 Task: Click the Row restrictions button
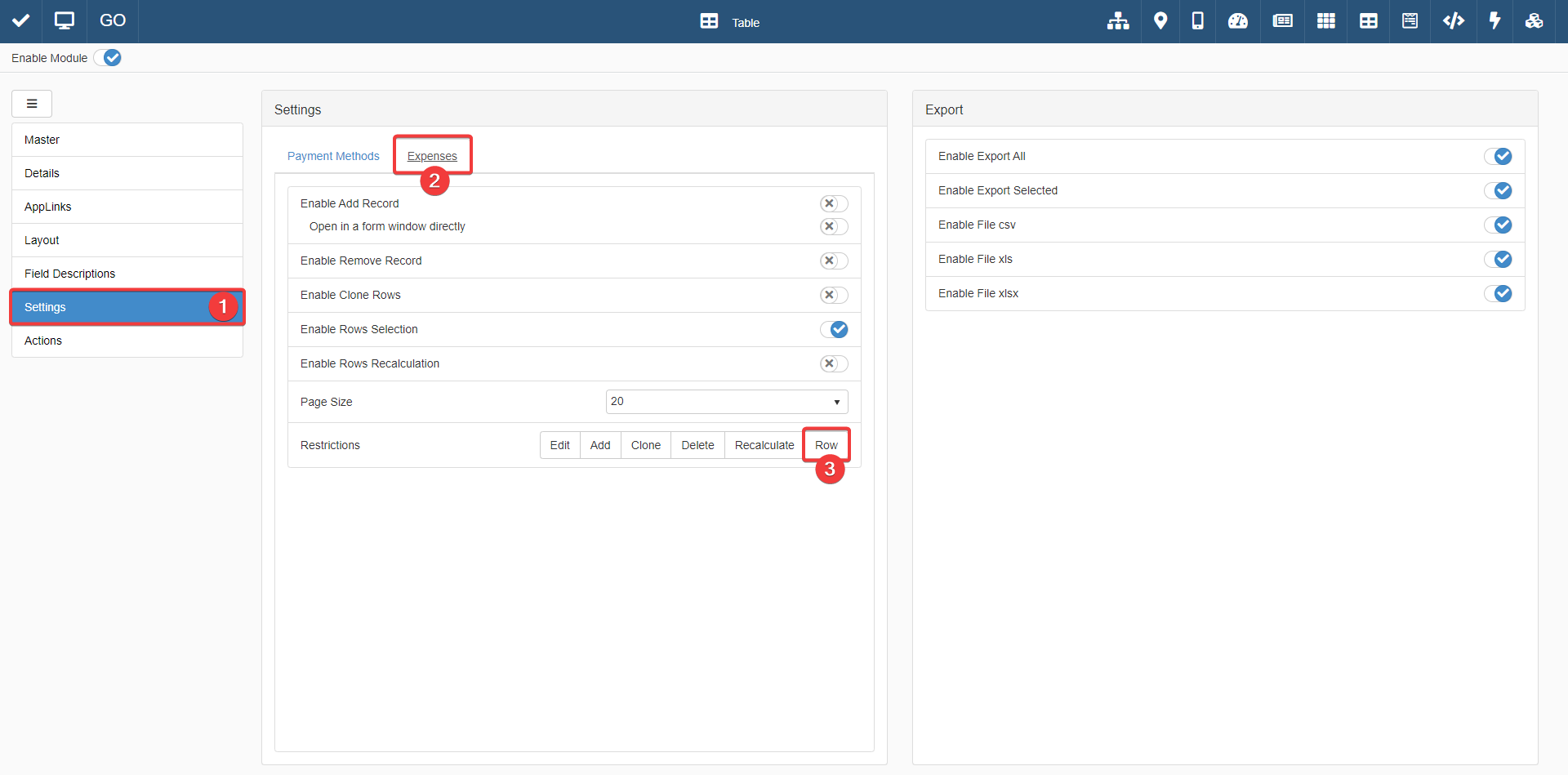tap(826, 445)
